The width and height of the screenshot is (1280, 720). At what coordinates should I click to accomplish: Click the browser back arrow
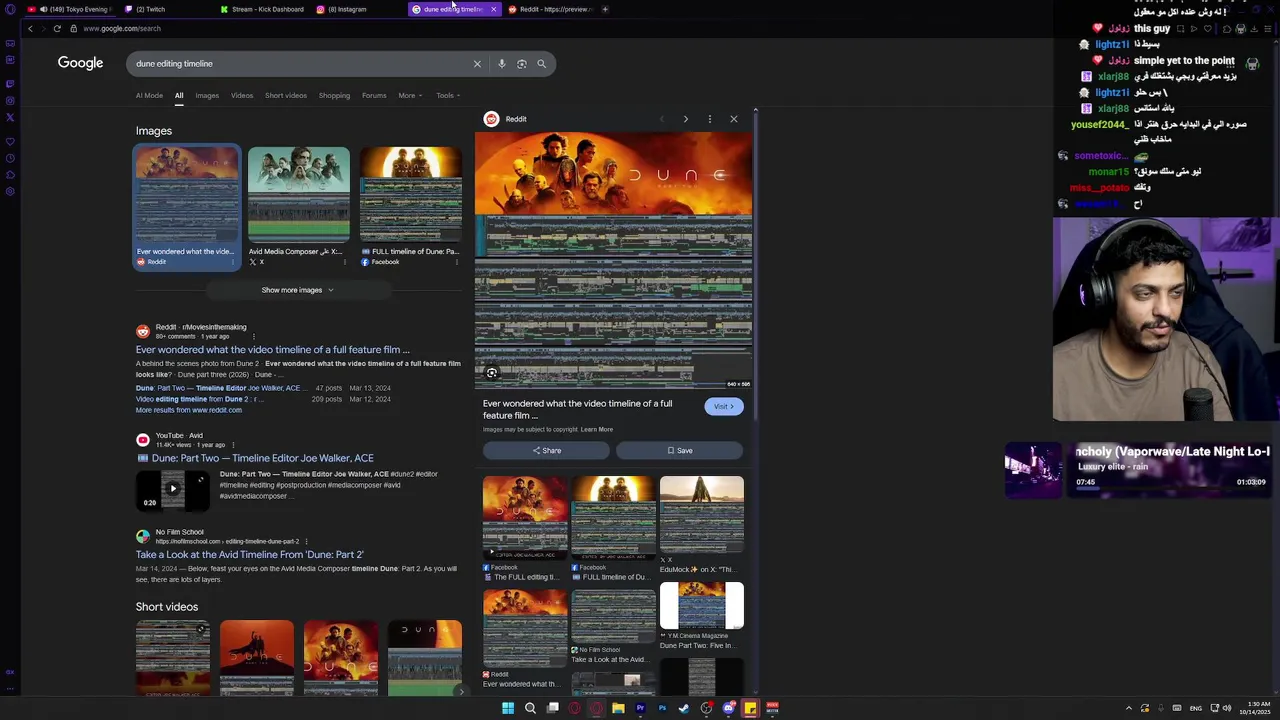pyautogui.click(x=30, y=29)
